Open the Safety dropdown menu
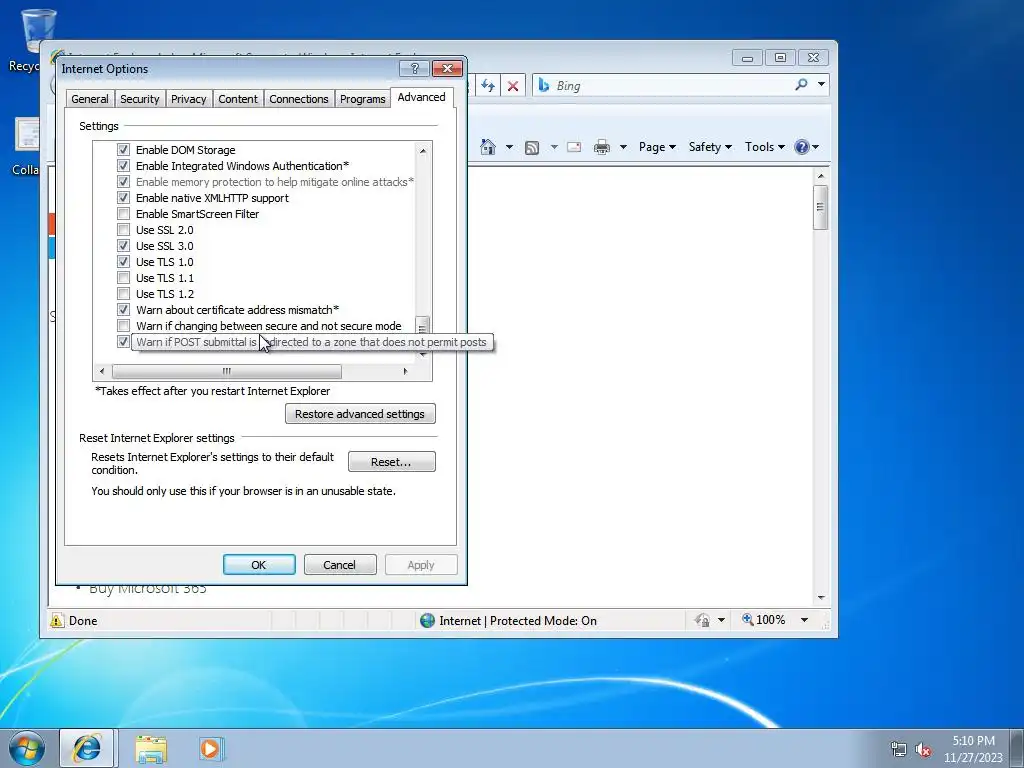Screen dimensions: 1024x768 [710, 147]
